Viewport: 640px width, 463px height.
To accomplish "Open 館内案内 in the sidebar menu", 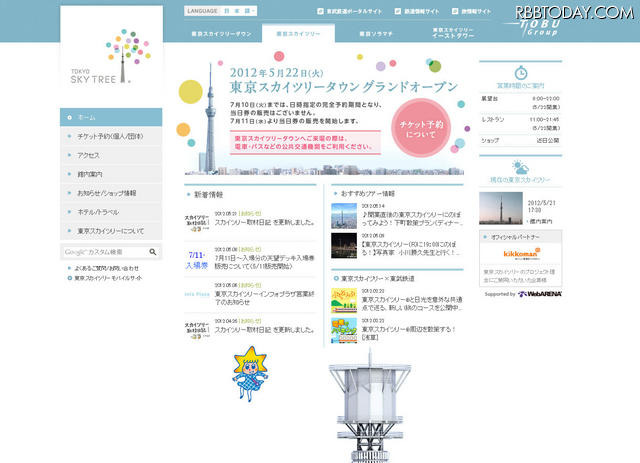I will [111, 174].
